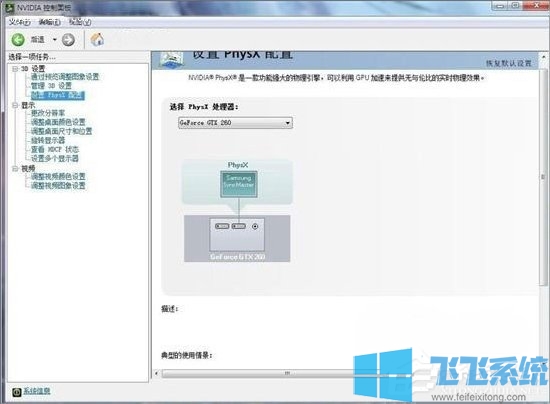Image resolution: width=550 pixels, height=404 pixels.
Task: Collapse the Video tree node
Action: (x=15, y=169)
